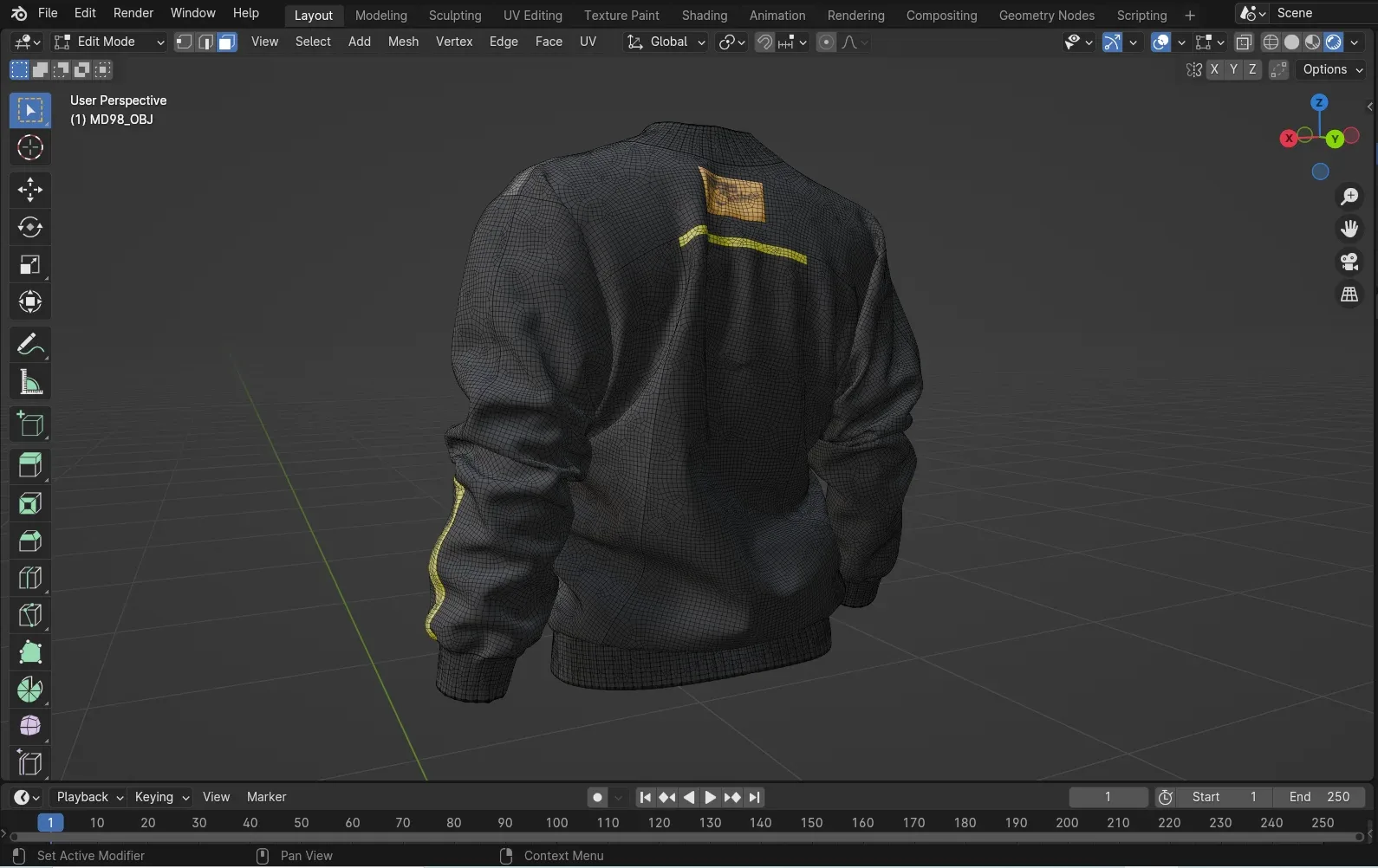Screen dimensions: 1378x868
Task: Click the Z axis on navigation gizmo
Action: (x=1319, y=103)
